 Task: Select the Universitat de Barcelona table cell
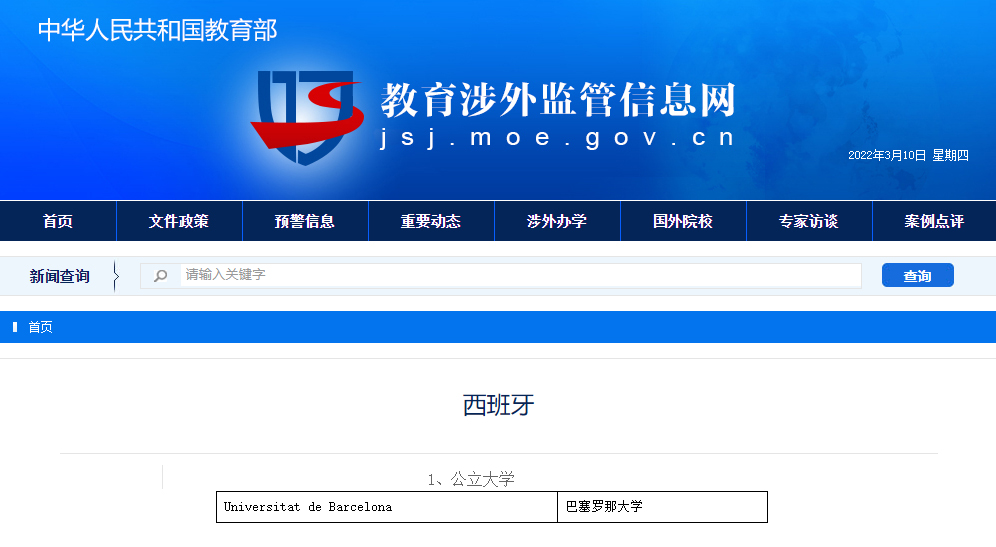click(387, 507)
